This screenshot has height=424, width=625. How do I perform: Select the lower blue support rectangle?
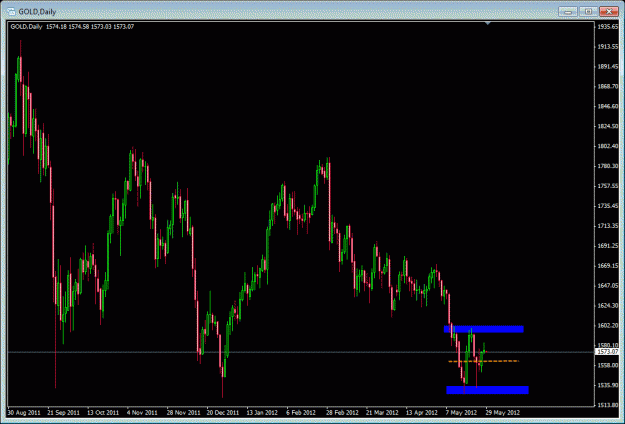(487, 390)
